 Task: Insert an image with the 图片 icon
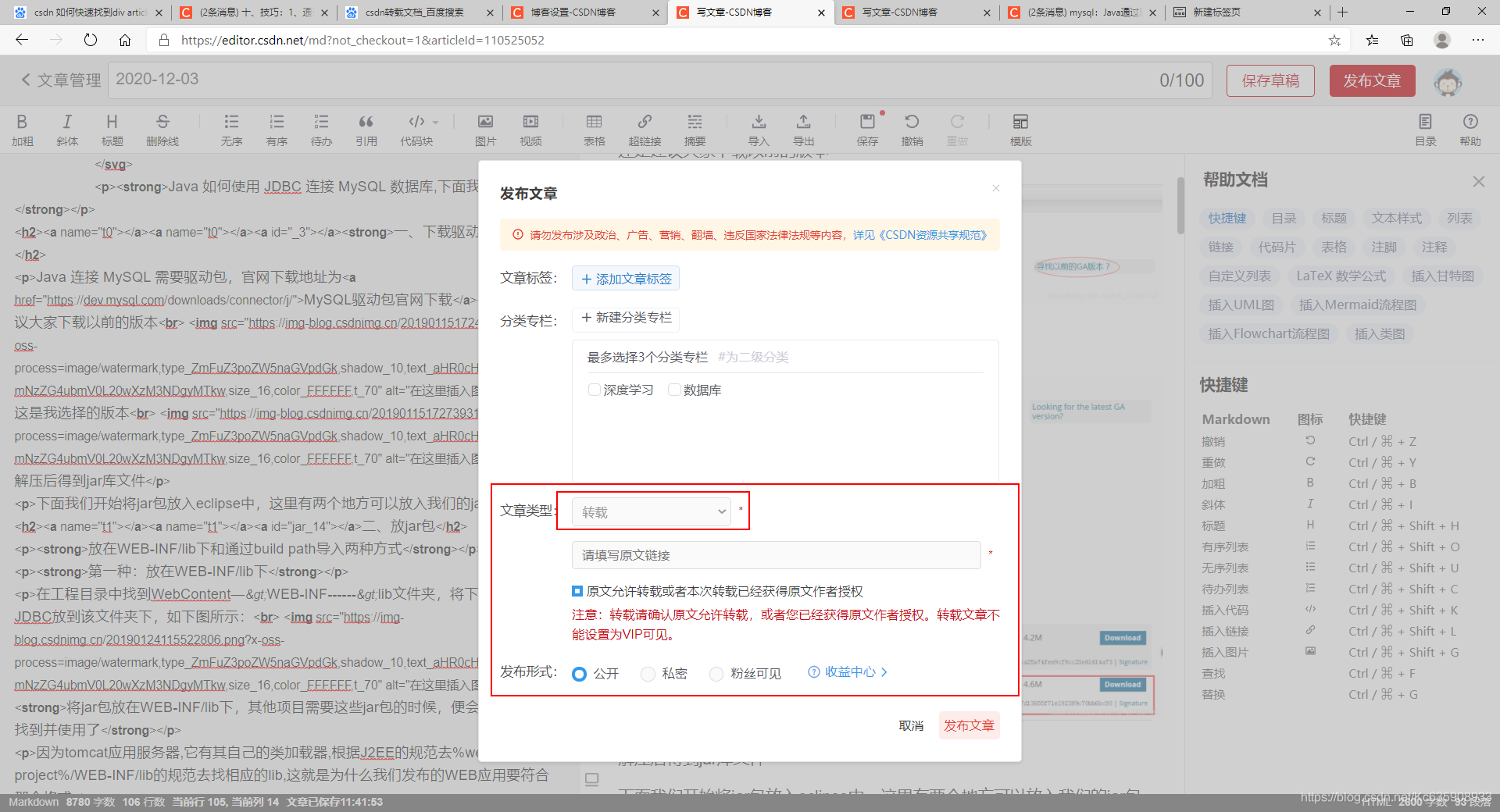485,130
